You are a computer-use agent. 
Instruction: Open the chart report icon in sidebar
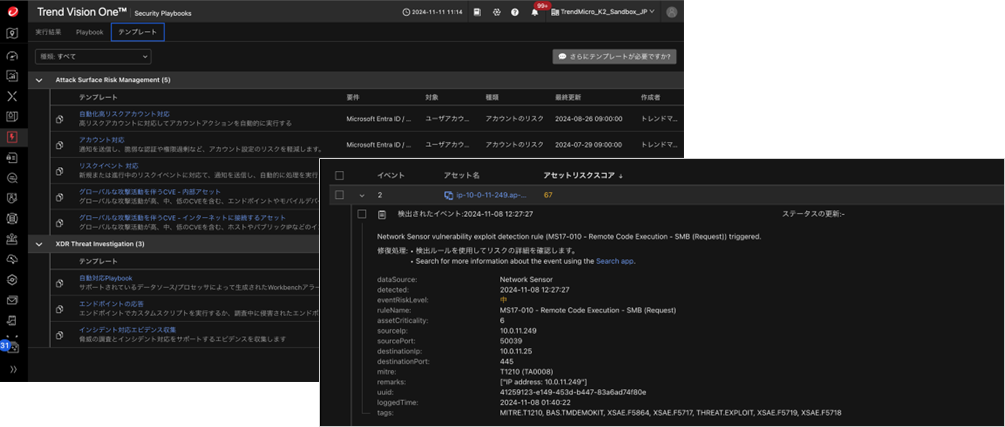click(12, 76)
